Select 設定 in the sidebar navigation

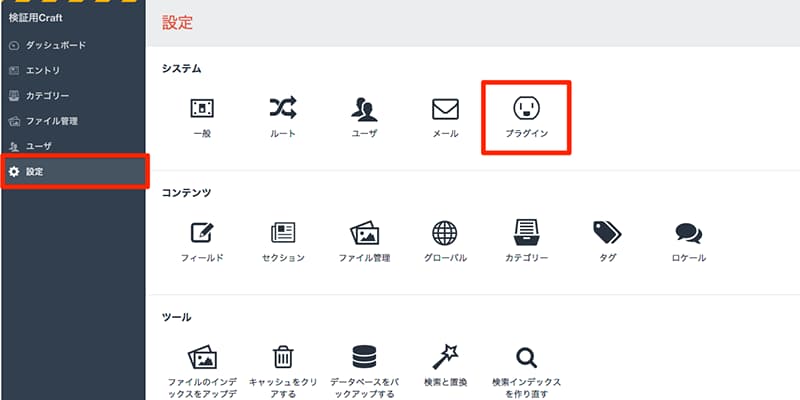point(35,172)
